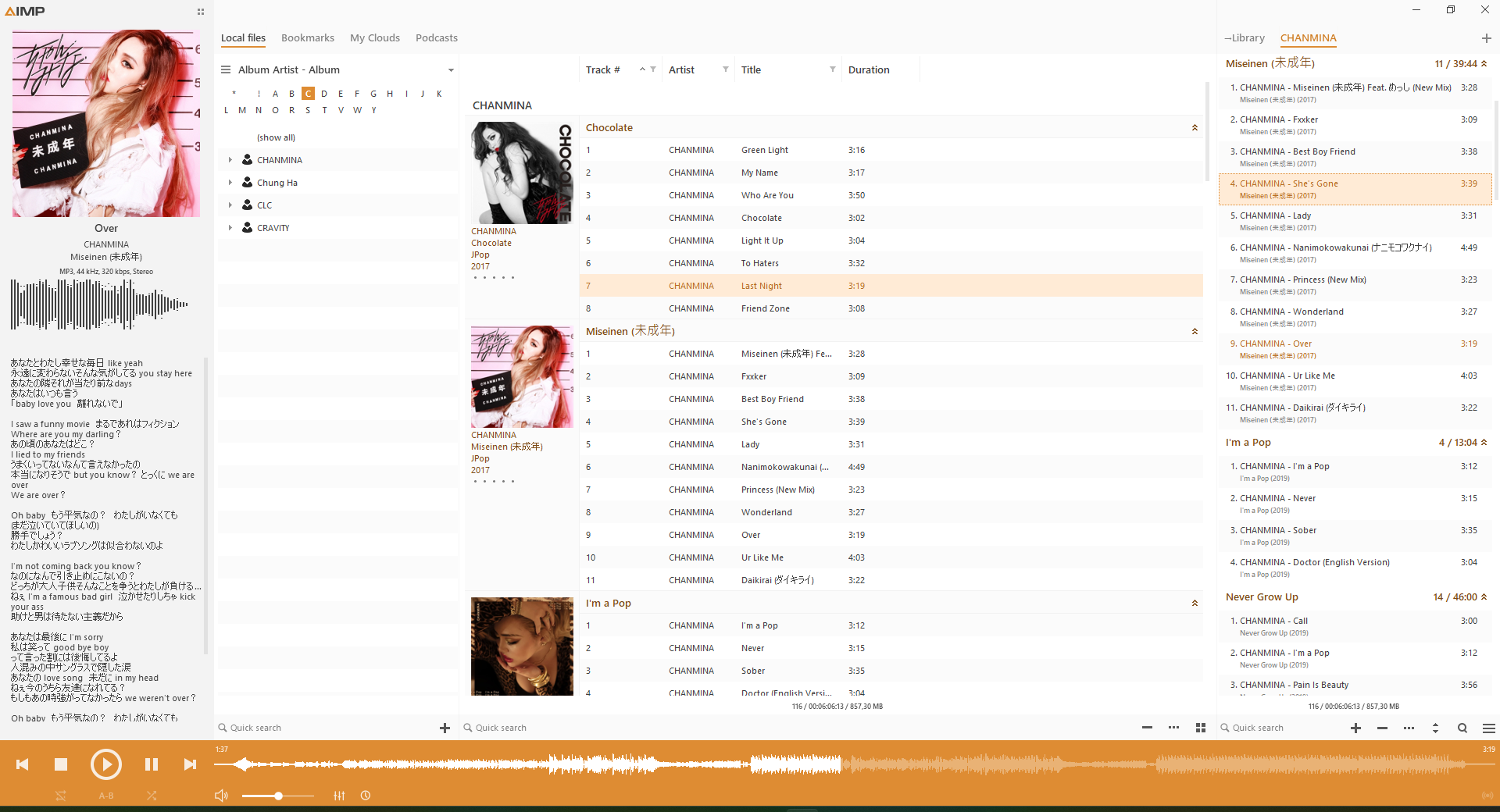1500x812 pixels.
Task: Click the grip dots icon beside AIMP logo
Action: tap(201, 12)
